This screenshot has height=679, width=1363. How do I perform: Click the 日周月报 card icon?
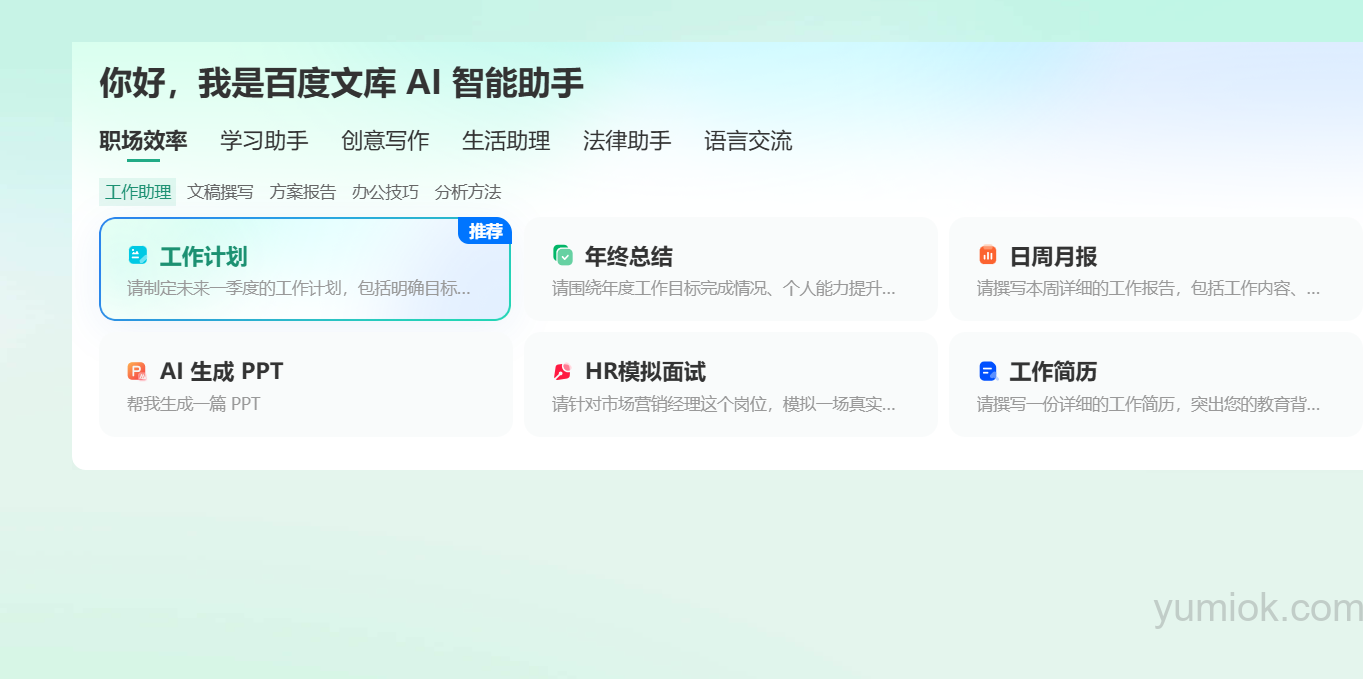(x=988, y=256)
